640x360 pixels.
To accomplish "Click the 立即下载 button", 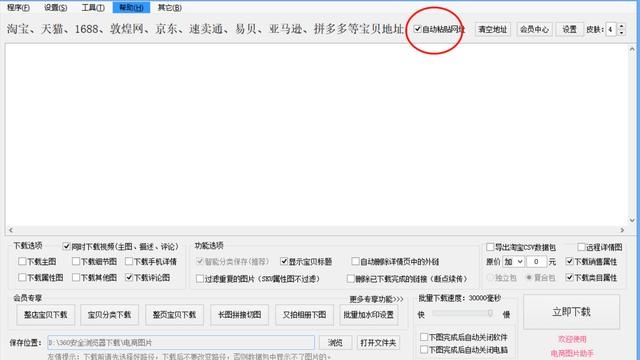I will coord(571,312).
